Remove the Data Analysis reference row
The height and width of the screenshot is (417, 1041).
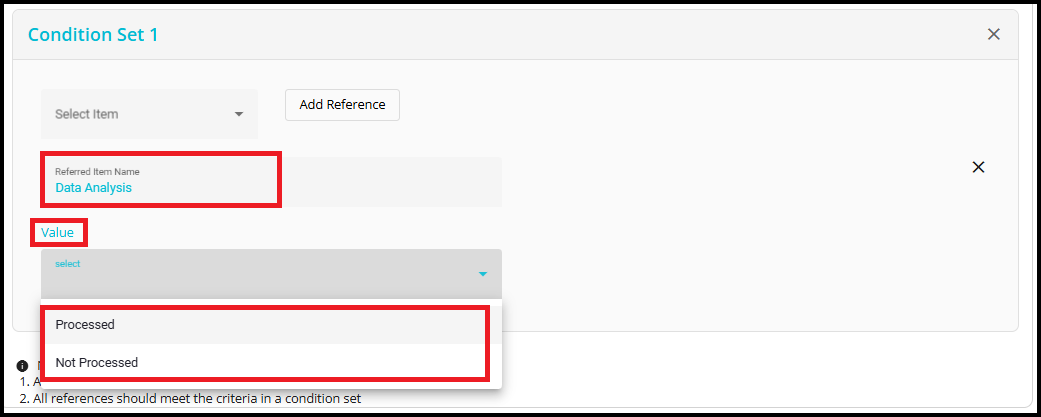click(978, 167)
